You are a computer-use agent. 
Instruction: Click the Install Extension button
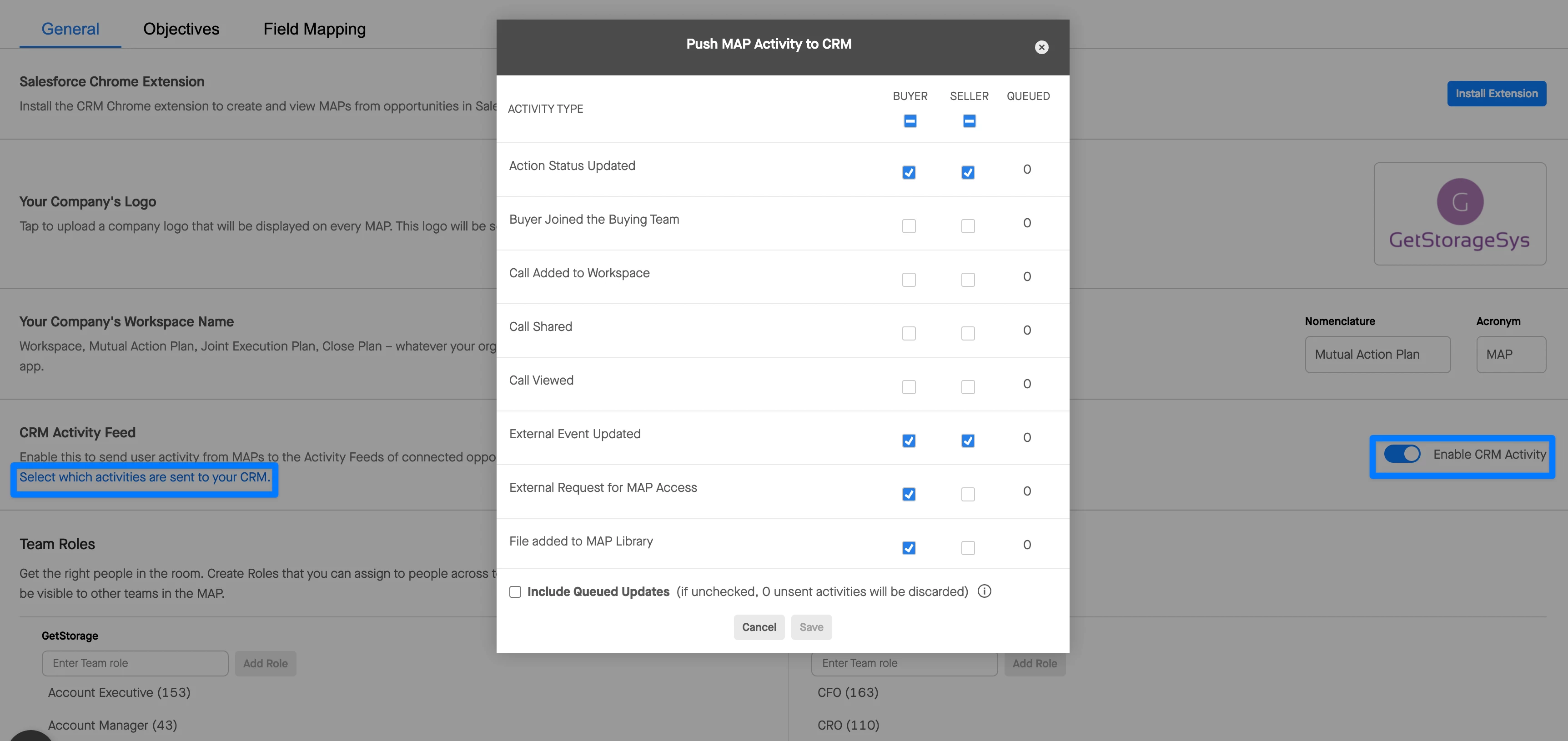1496,94
